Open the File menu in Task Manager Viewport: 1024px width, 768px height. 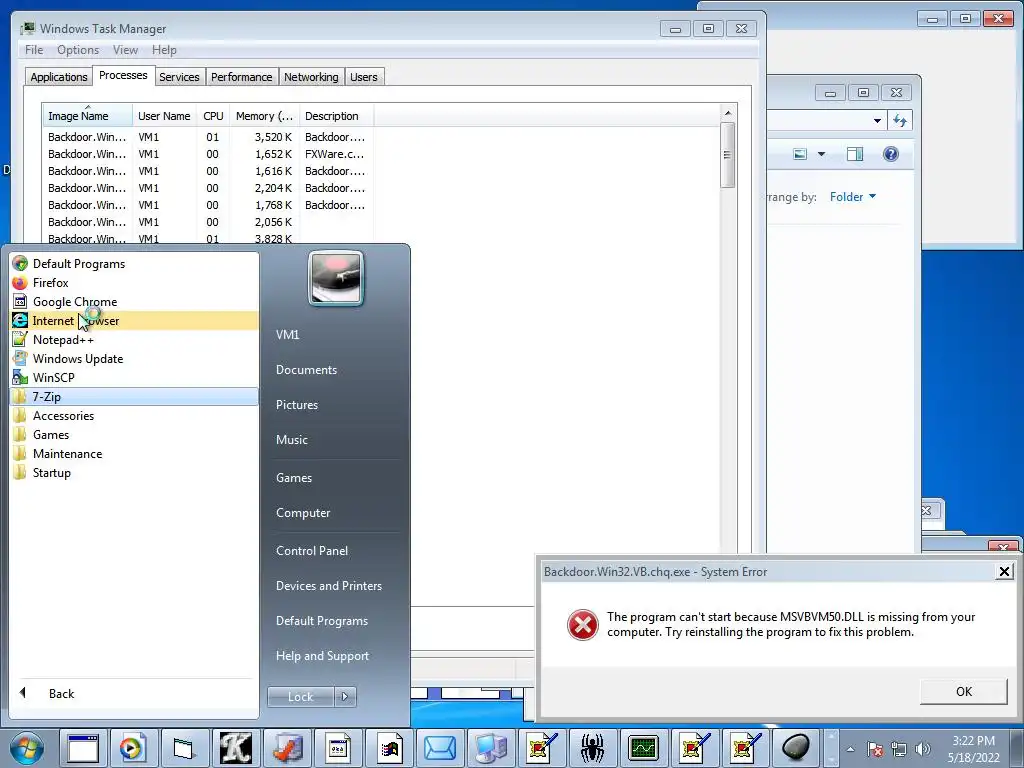[x=34, y=50]
